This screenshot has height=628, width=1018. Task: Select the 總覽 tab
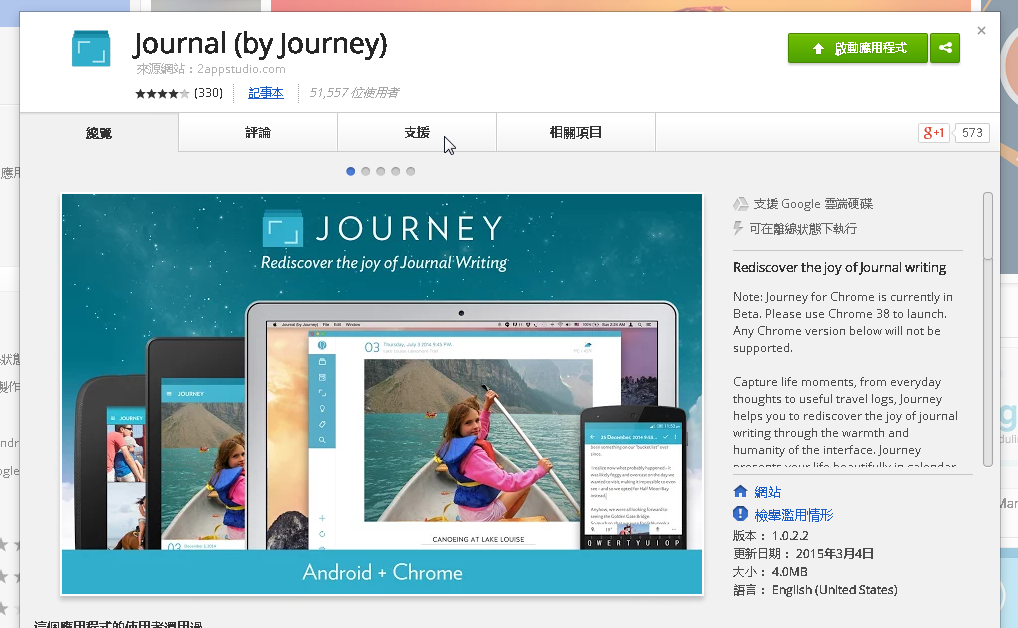pos(99,132)
